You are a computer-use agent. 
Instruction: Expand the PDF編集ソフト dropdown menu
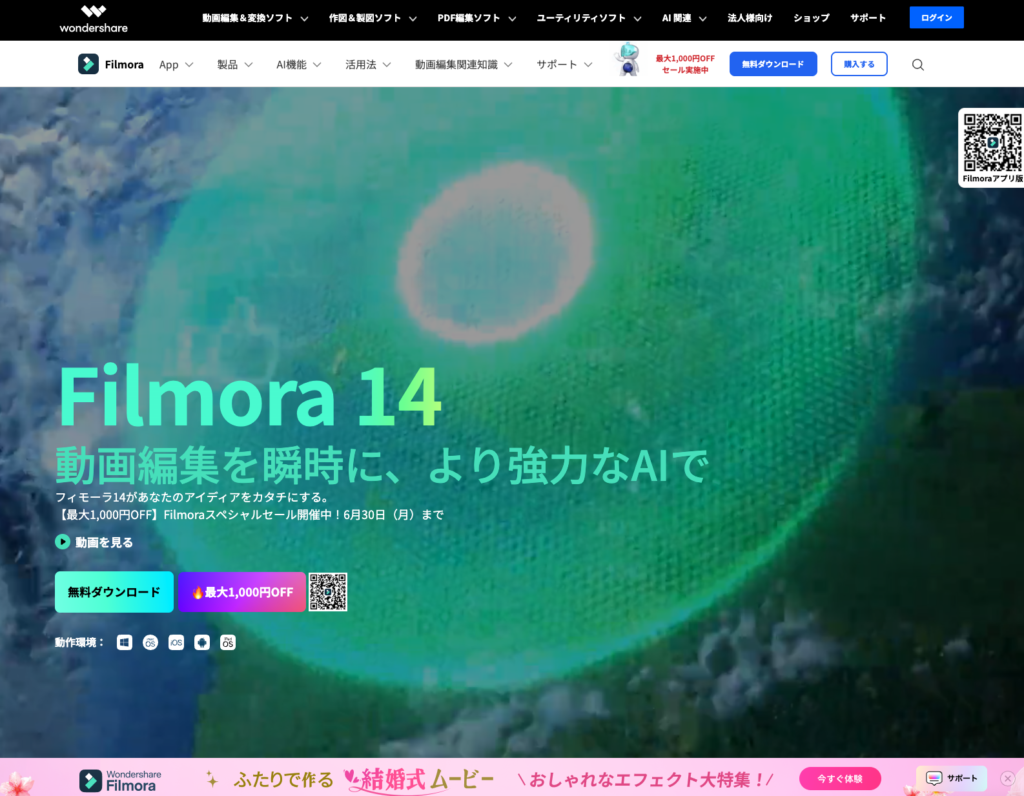coord(477,18)
